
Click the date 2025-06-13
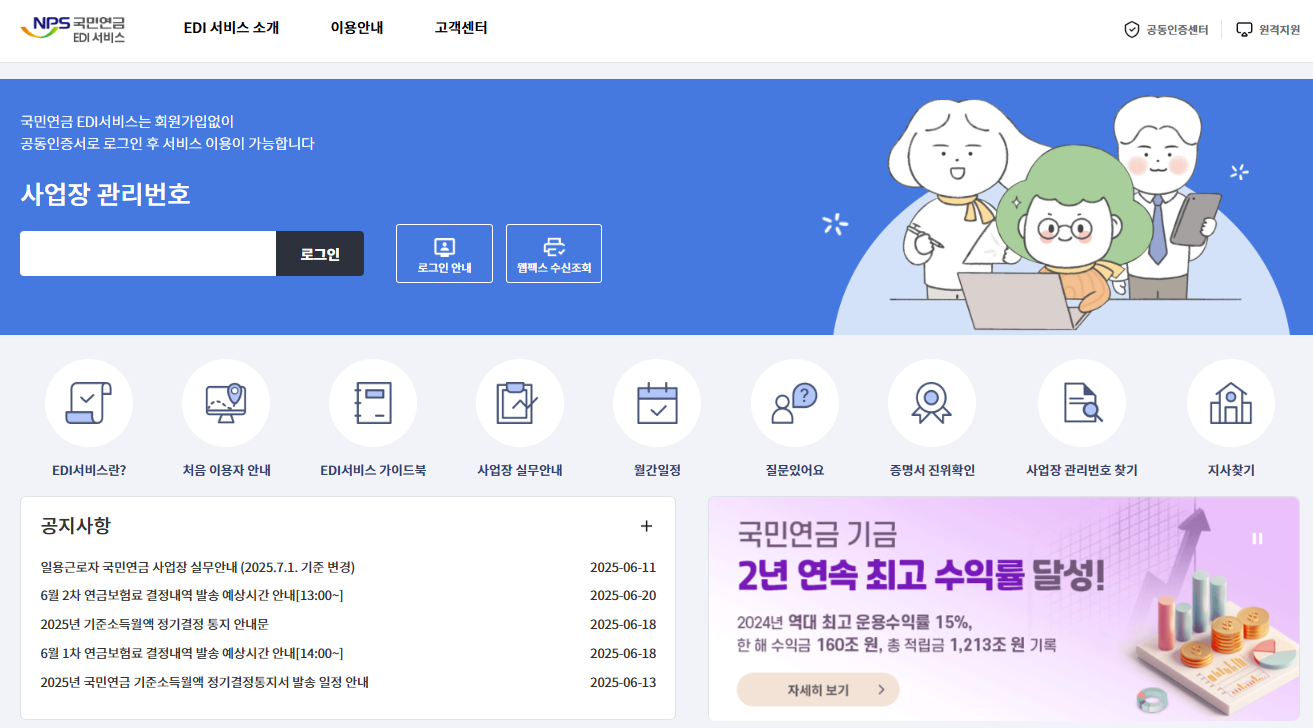[x=623, y=682]
